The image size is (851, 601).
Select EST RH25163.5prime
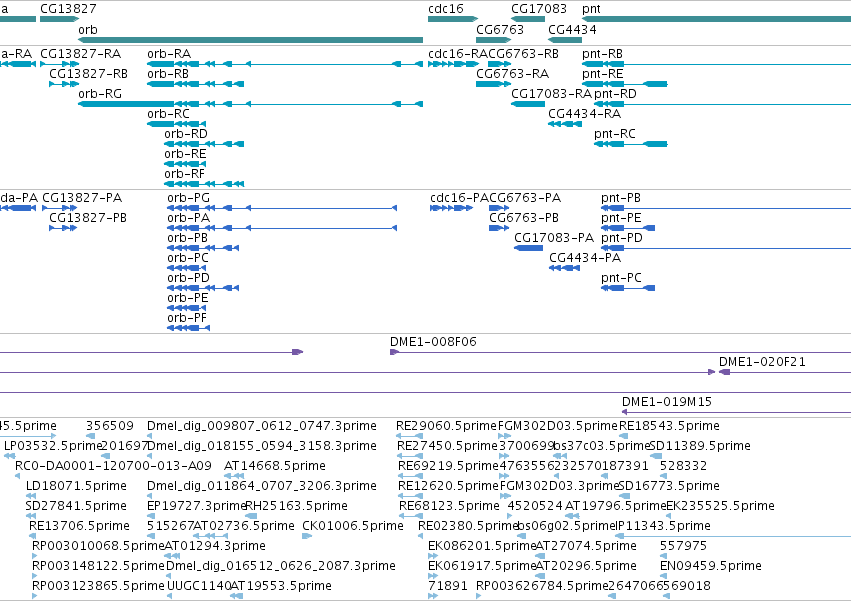coord(296,506)
